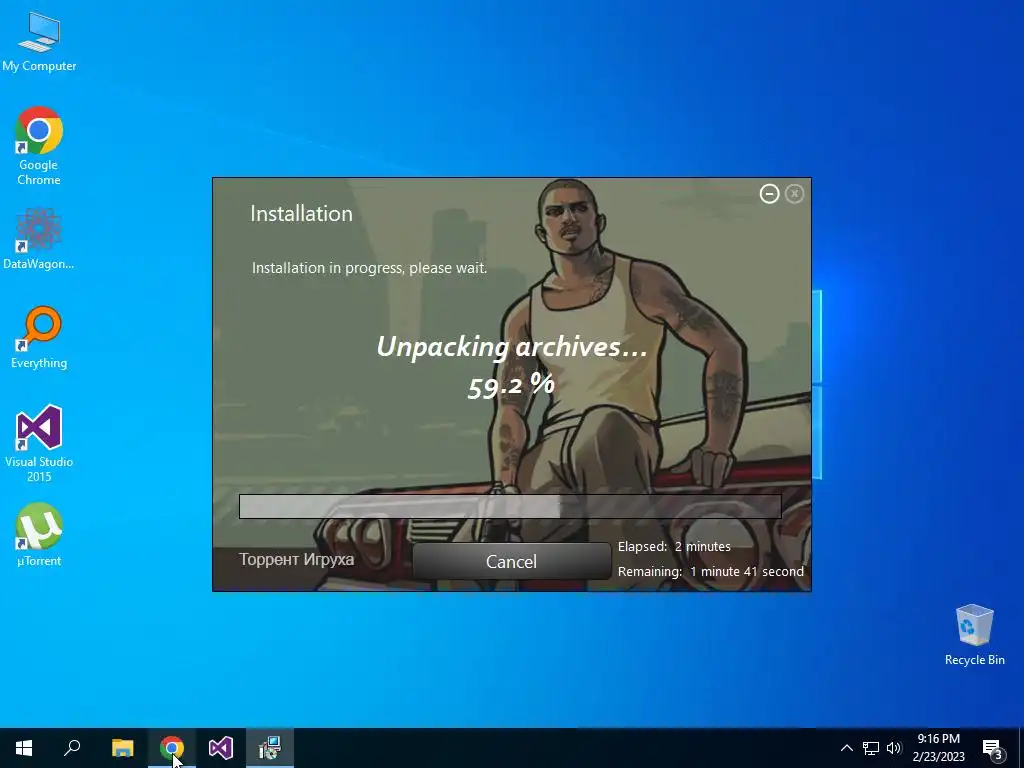Viewport: 1024px width, 768px height.
Task: Click the unpacking progress bar
Action: (510, 506)
